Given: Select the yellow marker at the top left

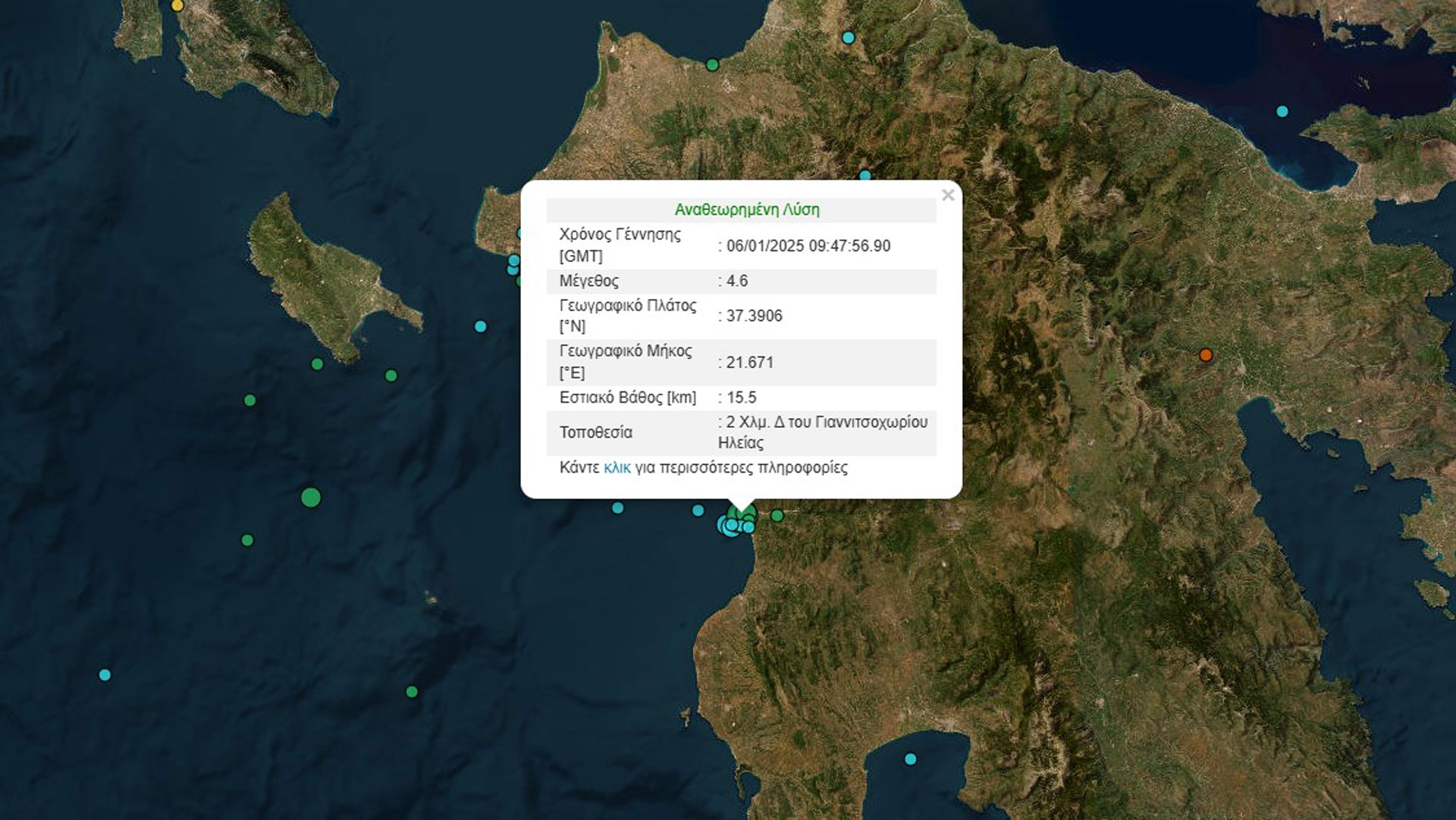Looking at the screenshot, I should click(177, 5).
